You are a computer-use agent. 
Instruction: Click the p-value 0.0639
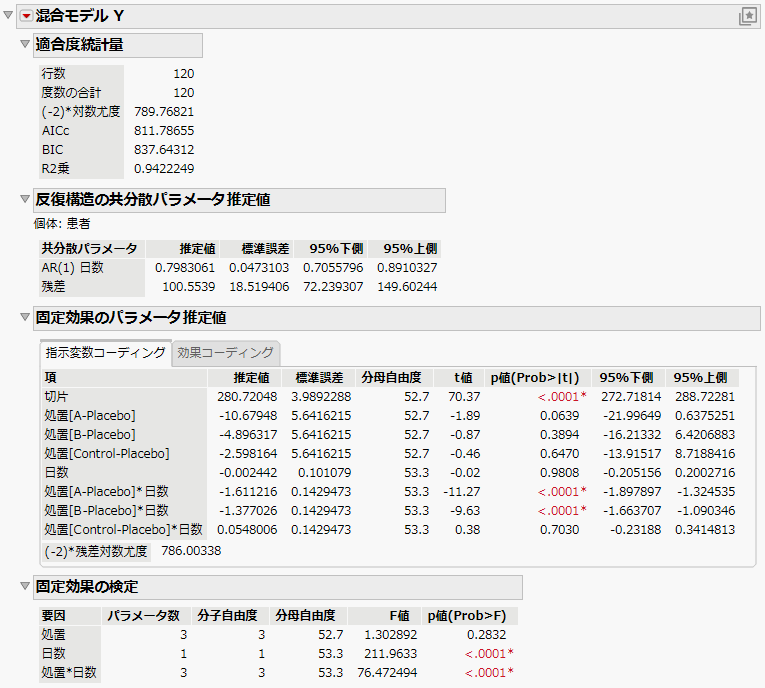pos(560,416)
